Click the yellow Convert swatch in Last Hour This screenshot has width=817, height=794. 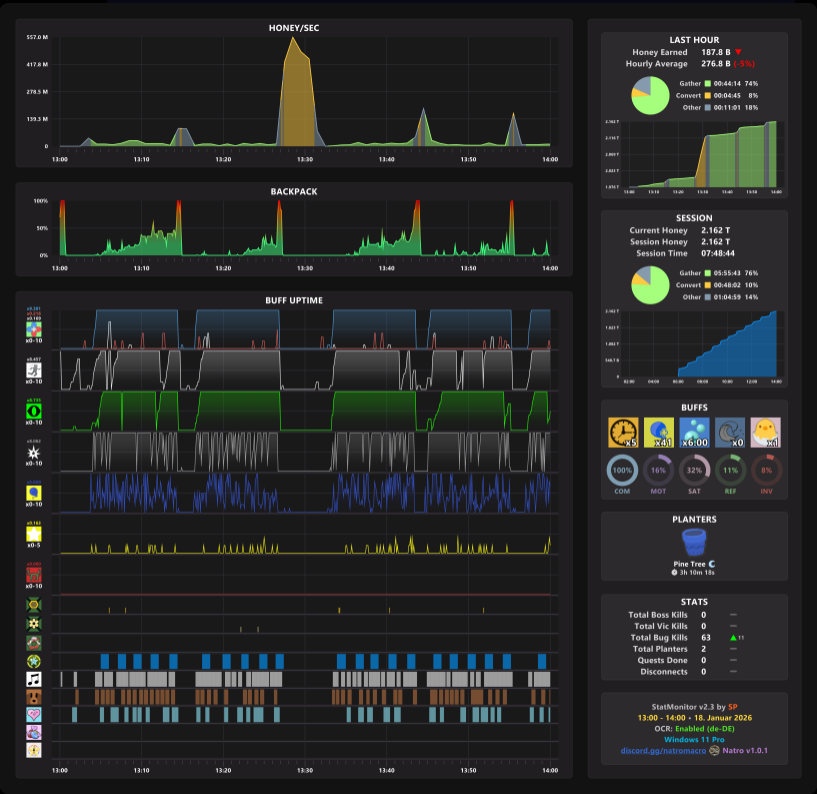click(x=708, y=95)
